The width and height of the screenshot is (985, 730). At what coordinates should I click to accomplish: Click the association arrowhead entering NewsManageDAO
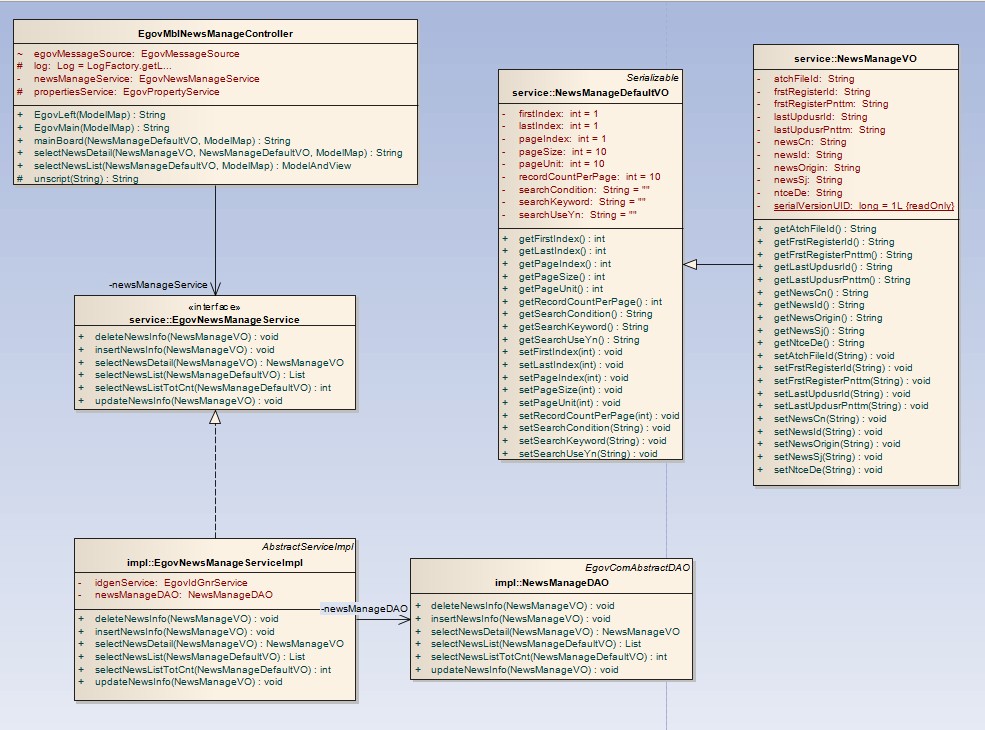[405, 619]
